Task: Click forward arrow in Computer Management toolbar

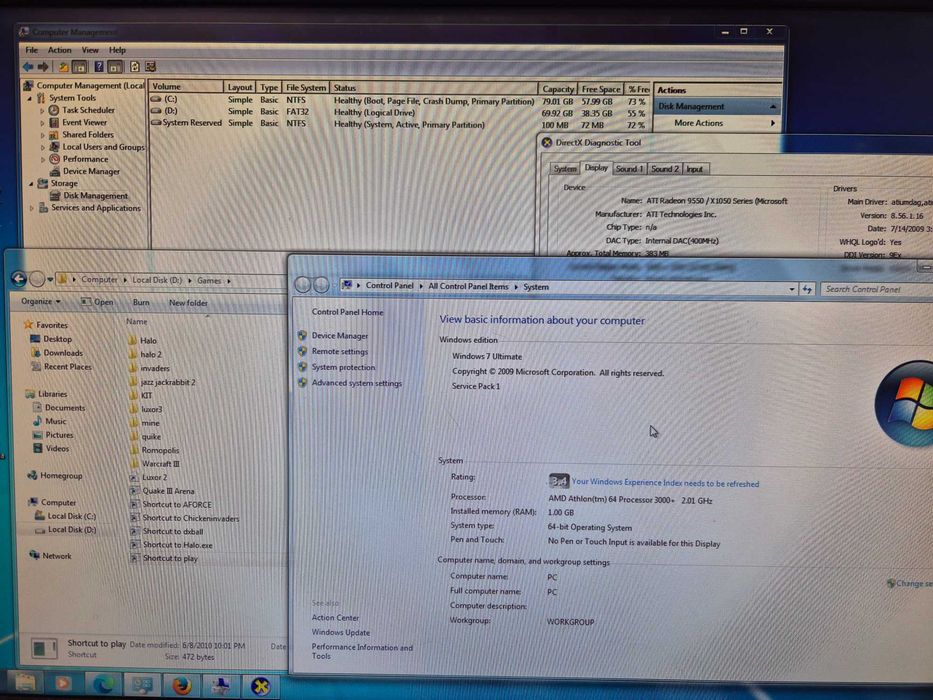Action: pyautogui.click(x=43, y=67)
